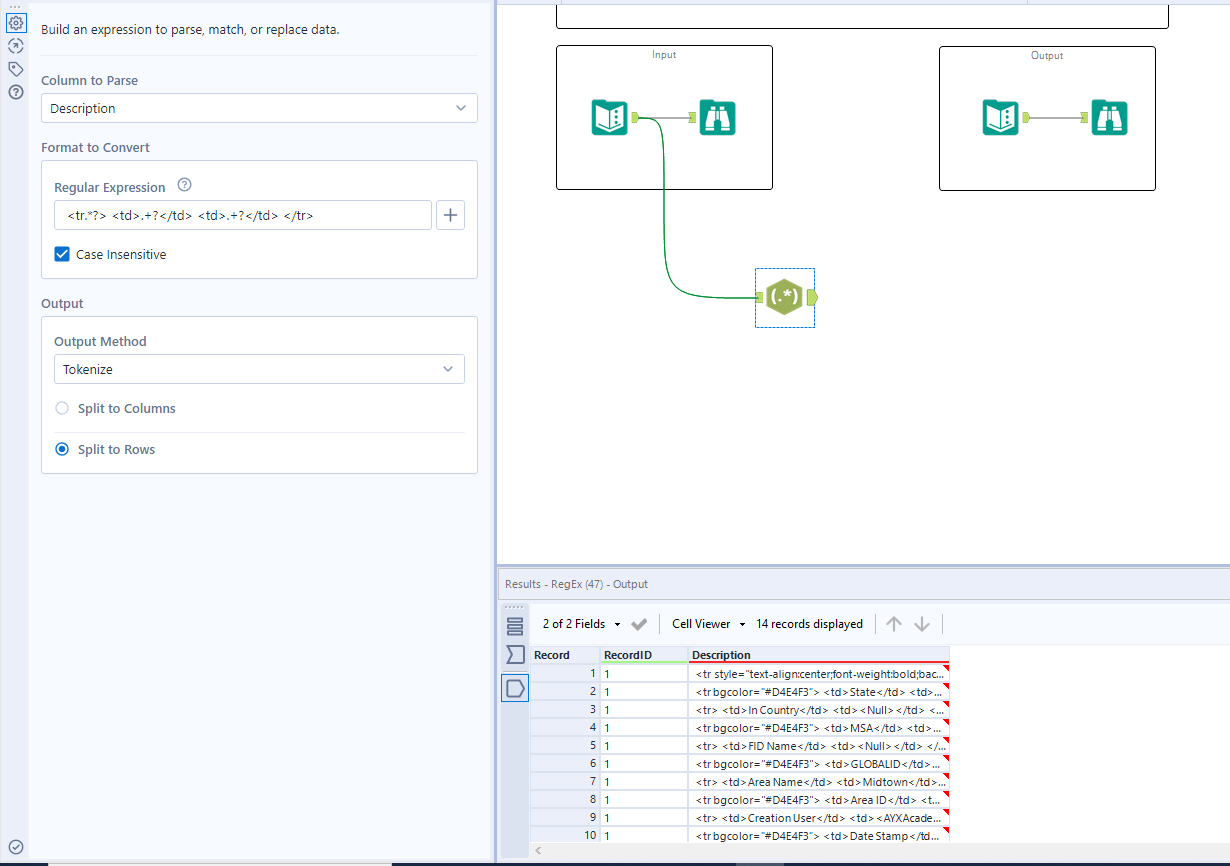
Task: Click the Text Input tool inside the Input container
Action: 609,117
